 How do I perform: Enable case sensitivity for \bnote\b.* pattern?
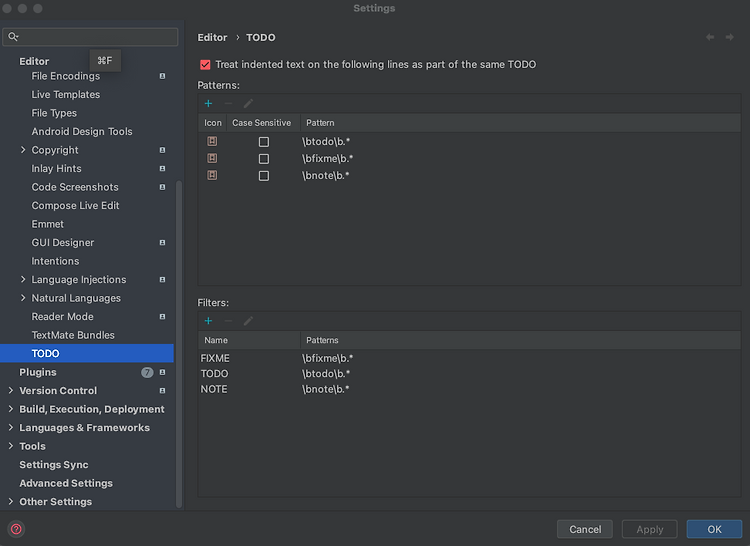[264, 176]
